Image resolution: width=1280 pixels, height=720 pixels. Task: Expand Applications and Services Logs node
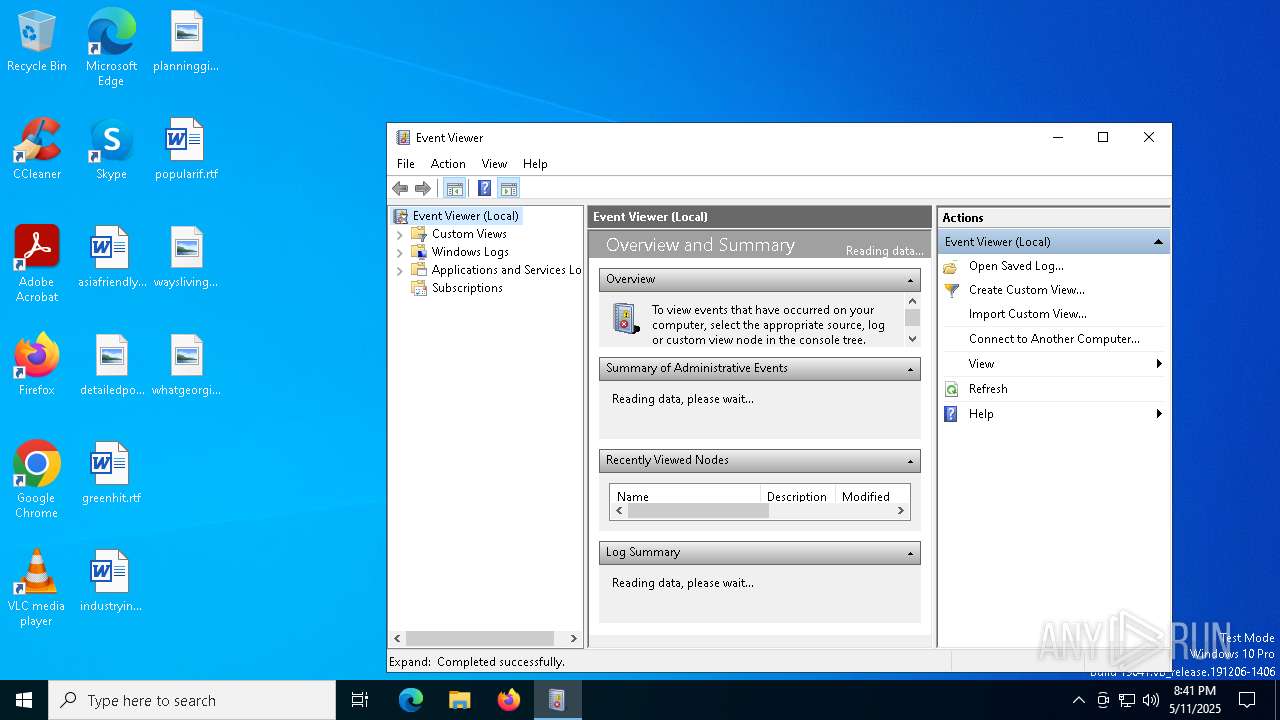400,270
